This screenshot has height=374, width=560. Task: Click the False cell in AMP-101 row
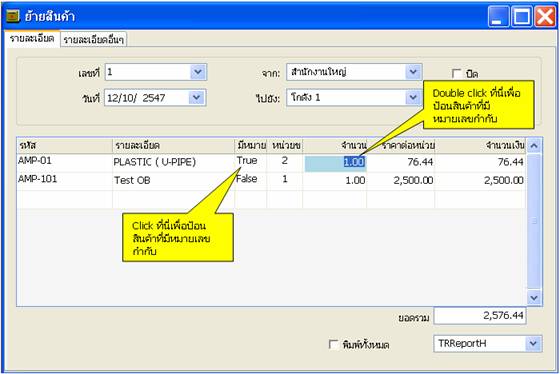tap(251, 180)
